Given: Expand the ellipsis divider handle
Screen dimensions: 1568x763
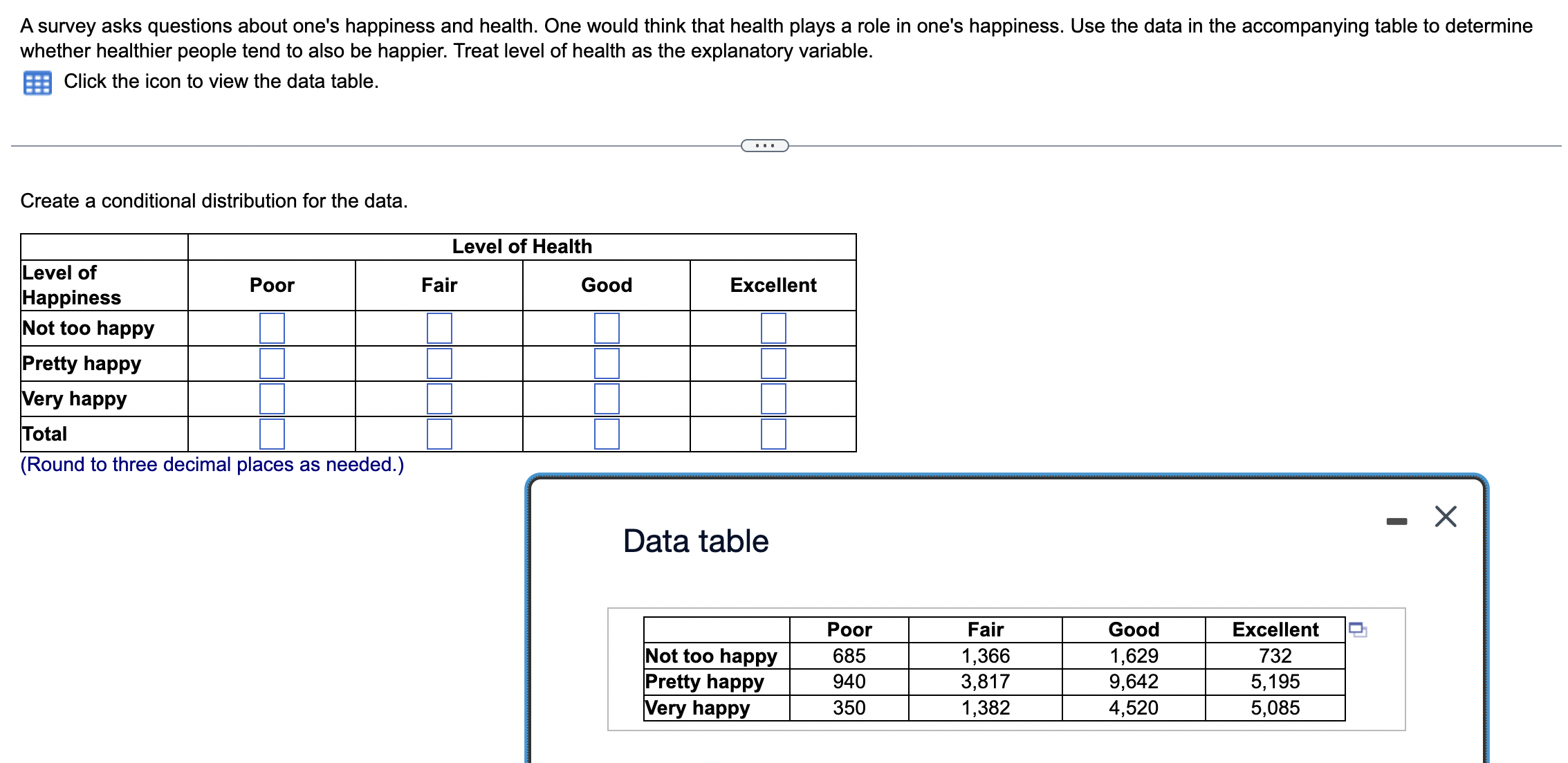Looking at the screenshot, I should [764, 145].
